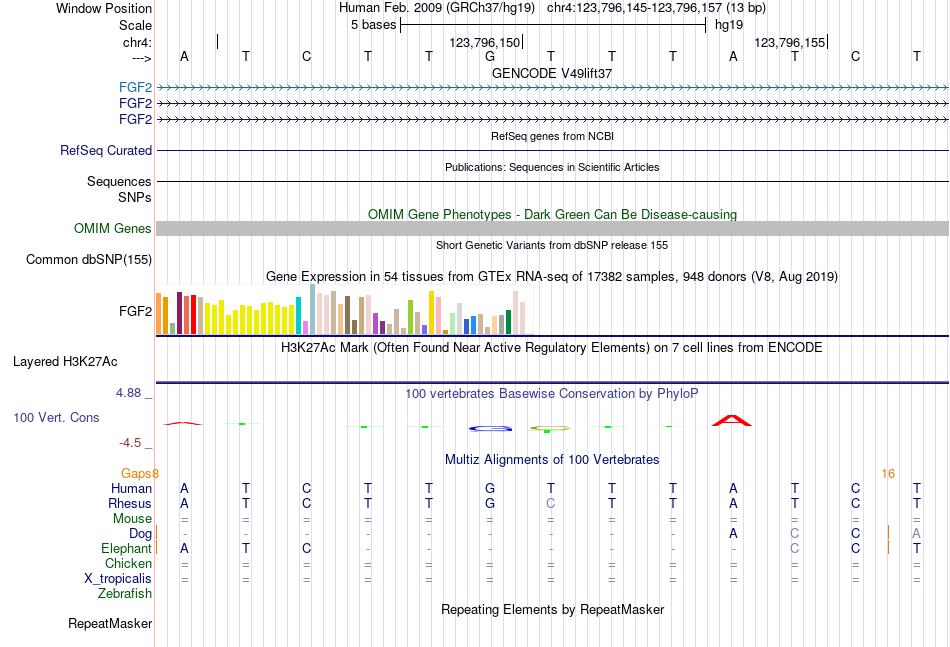Click the RefSeq Curated track label

(x=106, y=150)
